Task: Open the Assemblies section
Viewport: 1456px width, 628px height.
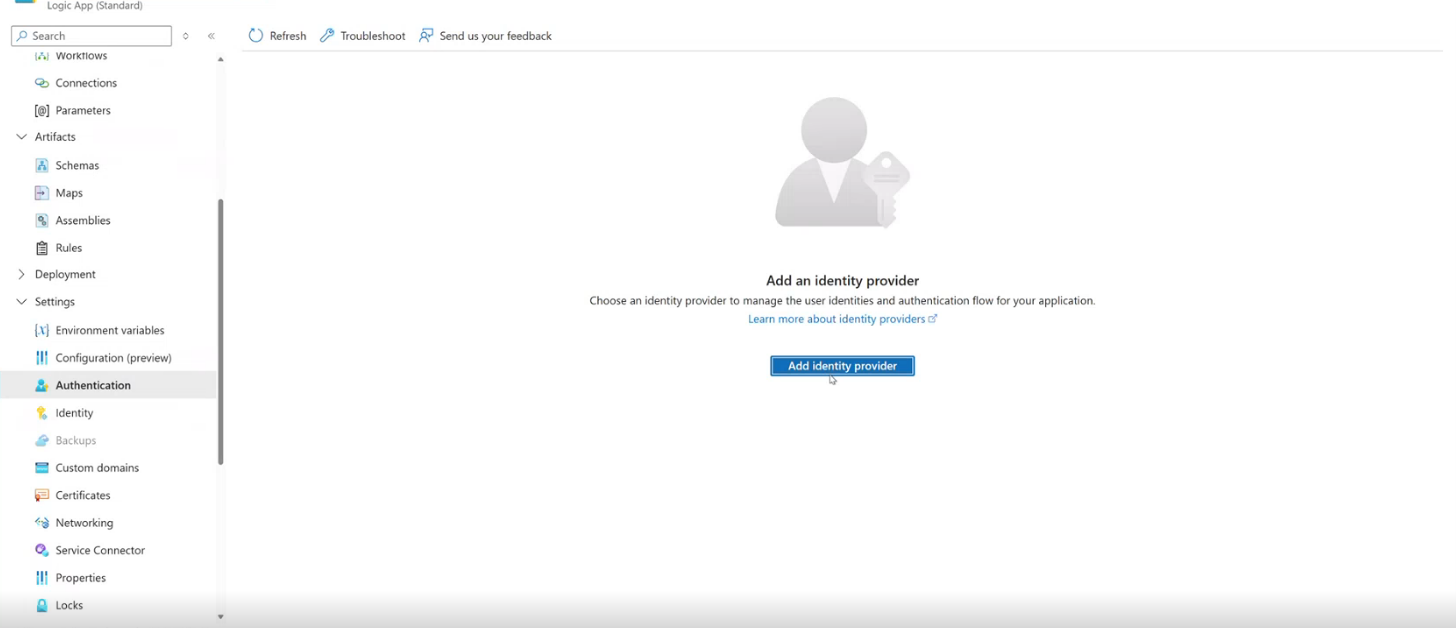Action: point(83,220)
